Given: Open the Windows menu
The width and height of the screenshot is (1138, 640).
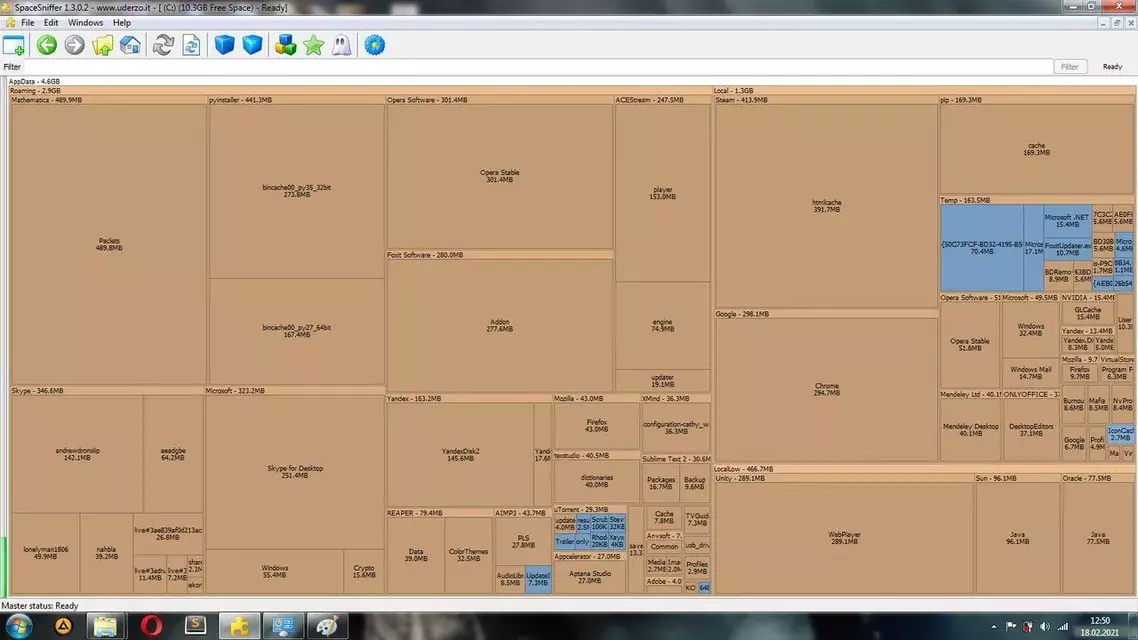Looking at the screenshot, I should 86,22.
